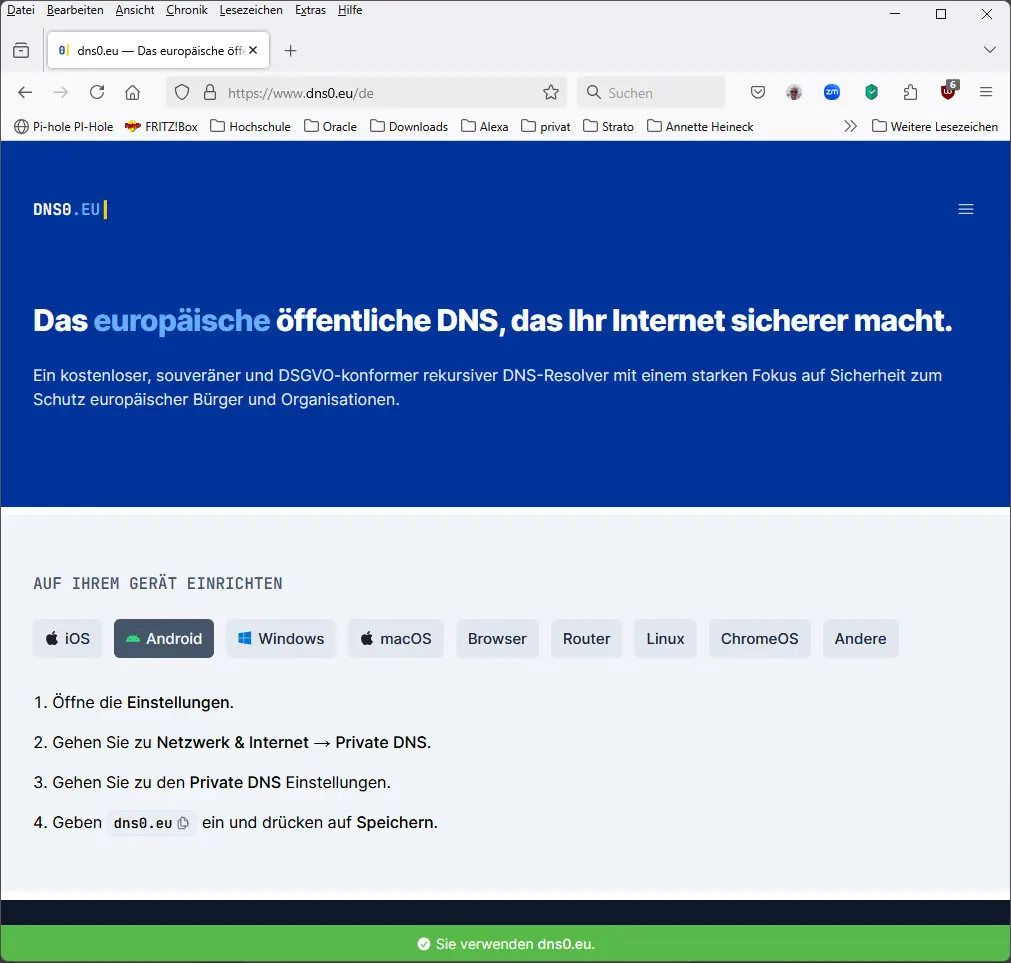Viewport: 1011px width, 963px height.
Task: Expand the Downloads bookmark folder
Action: point(409,126)
